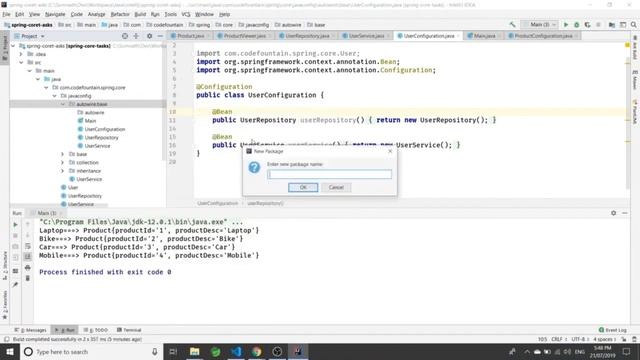The width and height of the screenshot is (640, 360).
Task: Open the Project view selector dropdown
Action: [x=29, y=36]
